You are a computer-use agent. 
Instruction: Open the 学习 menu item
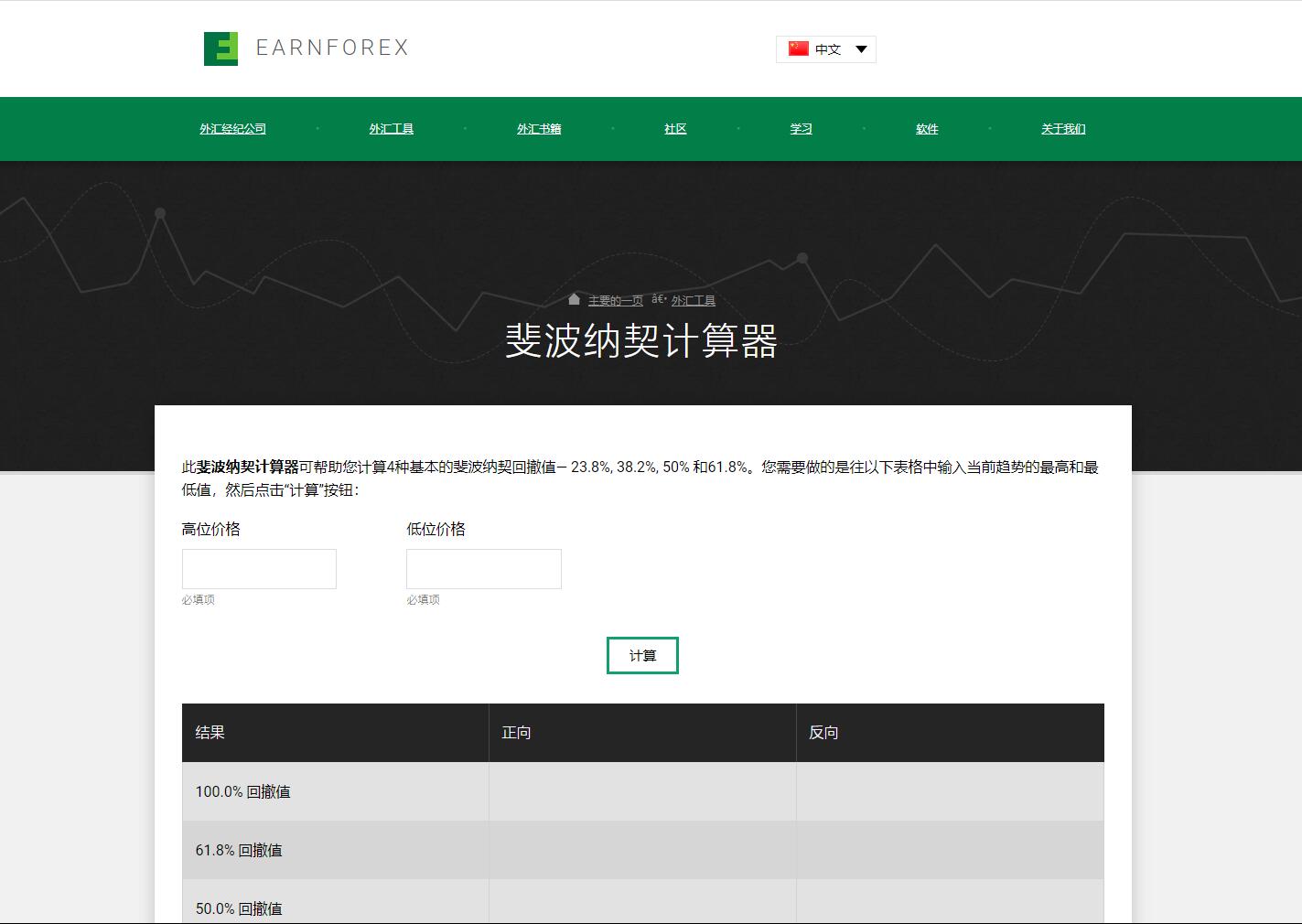click(x=801, y=129)
